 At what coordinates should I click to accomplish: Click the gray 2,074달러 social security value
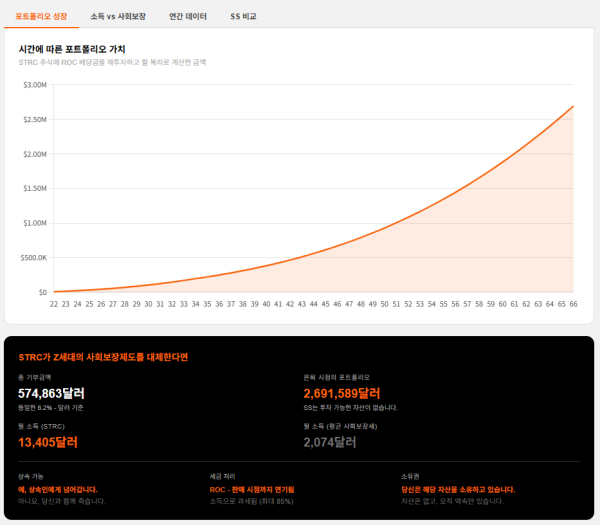click(330, 441)
